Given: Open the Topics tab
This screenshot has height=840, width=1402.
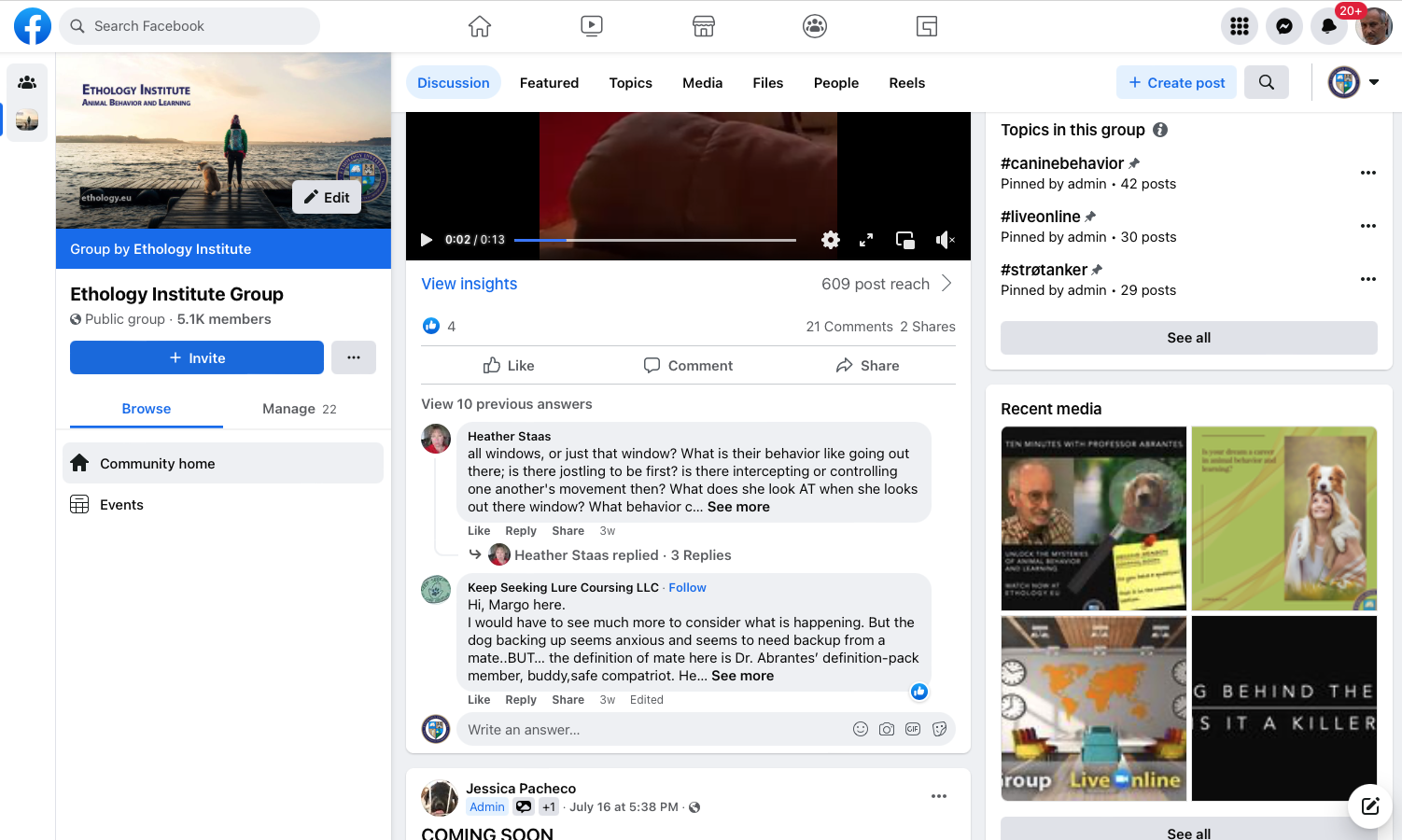Looking at the screenshot, I should (x=631, y=83).
